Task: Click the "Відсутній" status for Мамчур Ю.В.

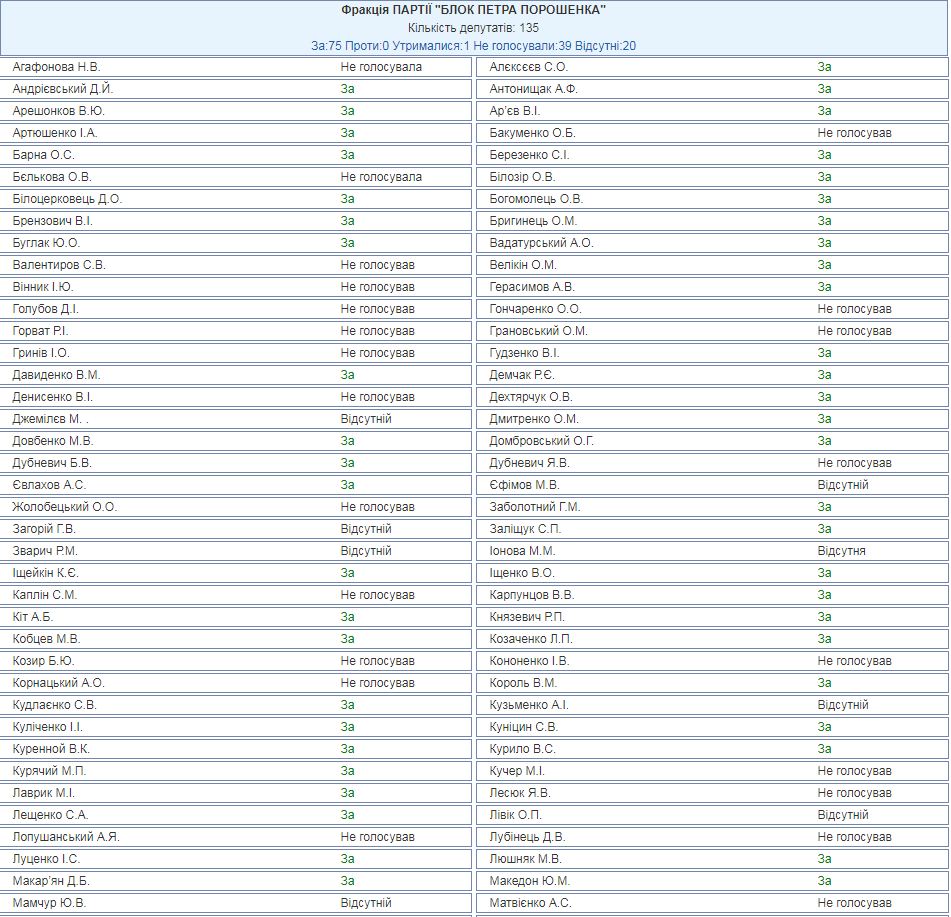Action: 366,903
